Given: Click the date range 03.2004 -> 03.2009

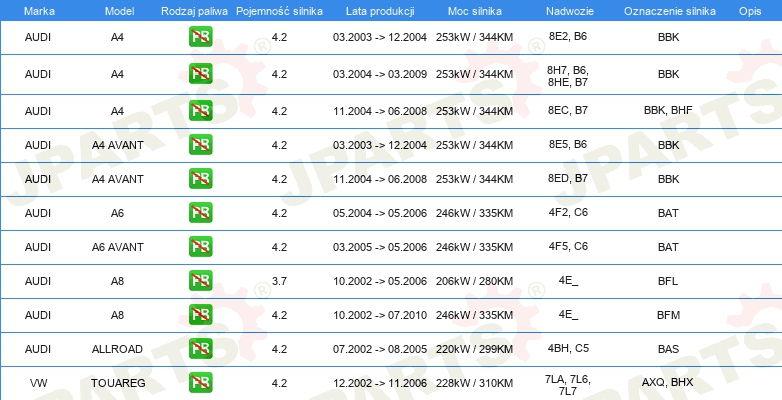Looking at the screenshot, I should click(x=380, y=74).
